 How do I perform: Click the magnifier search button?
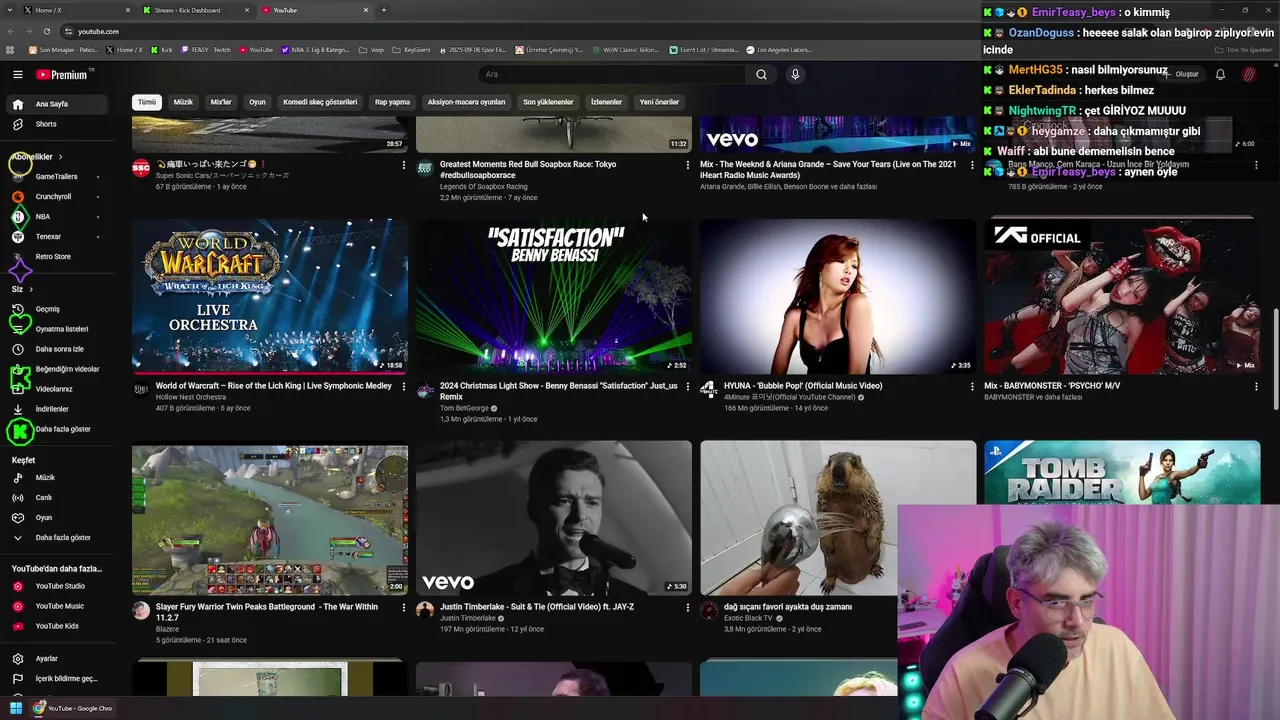(761, 74)
